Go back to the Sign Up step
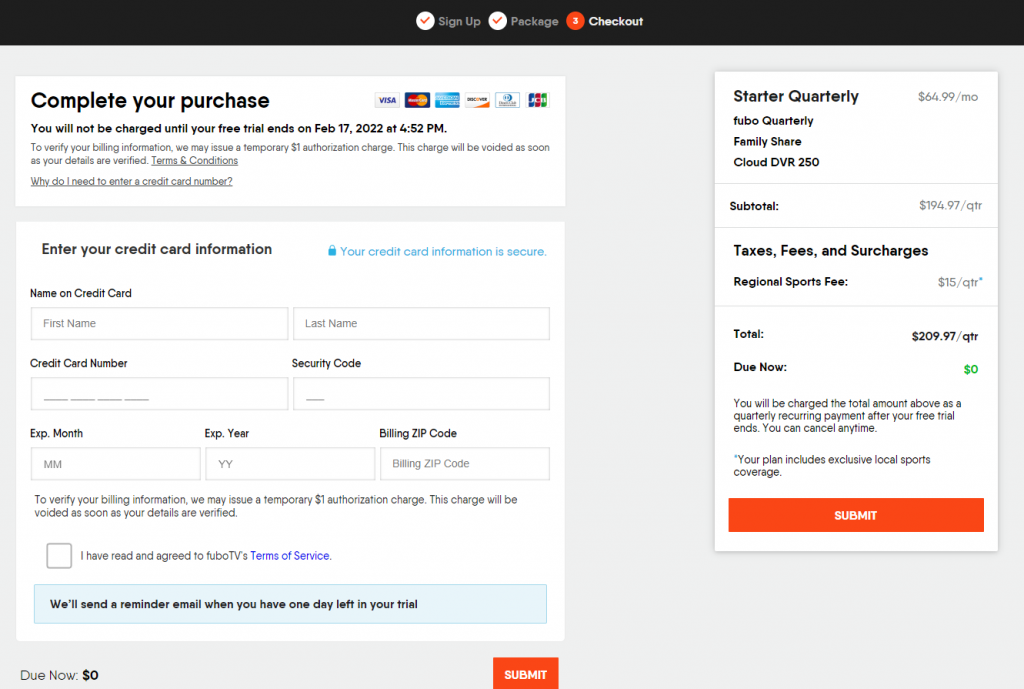This screenshot has width=1024, height=689. pyautogui.click(x=459, y=22)
